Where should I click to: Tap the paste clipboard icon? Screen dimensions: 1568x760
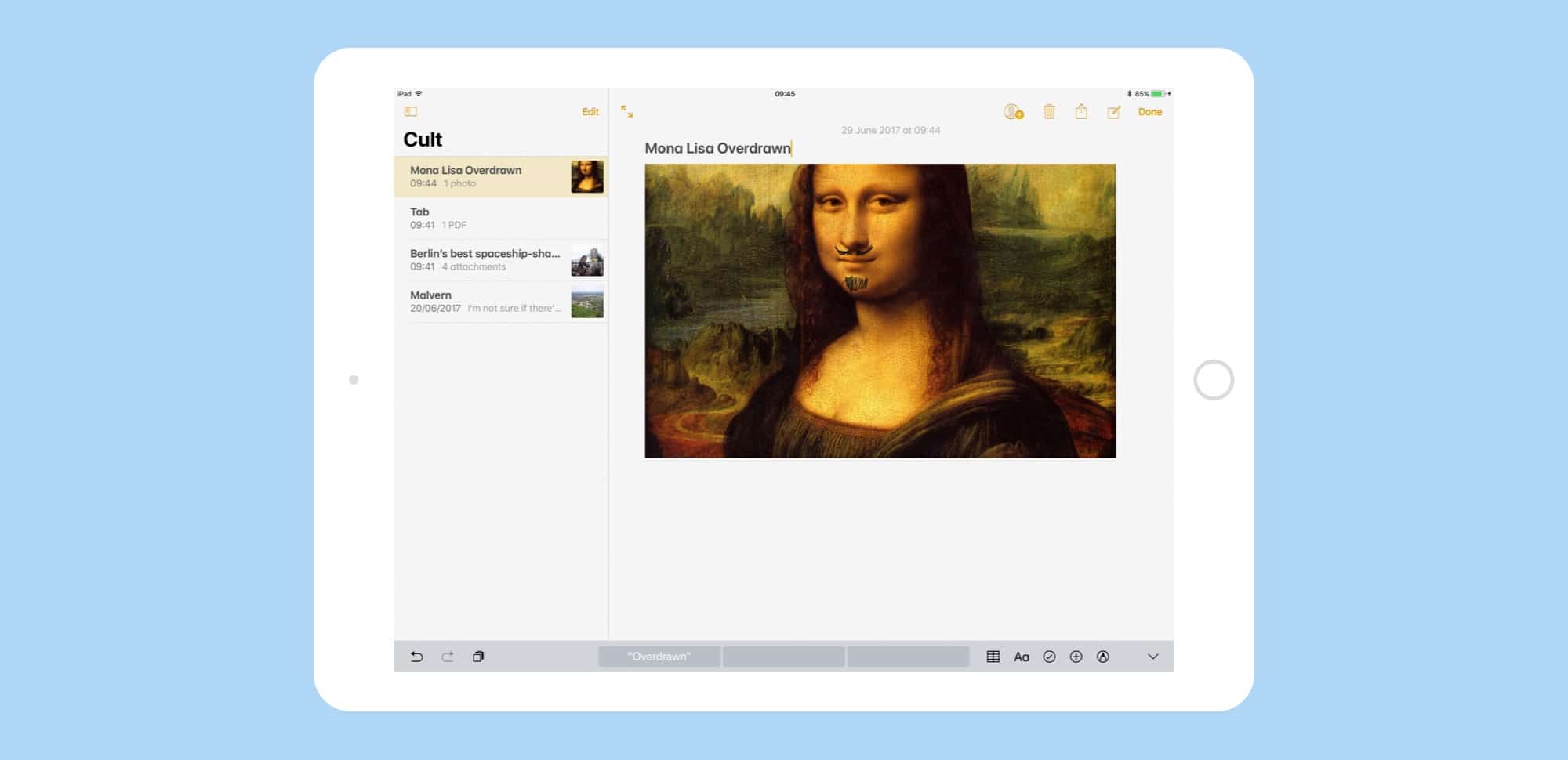(478, 657)
